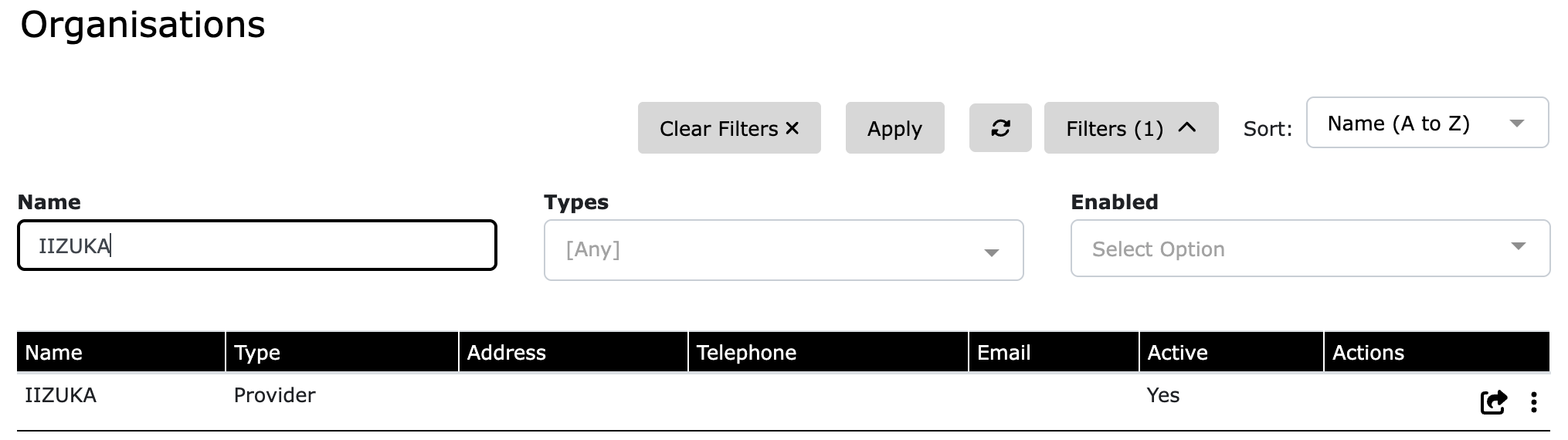Click the Telephone column header
The height and width of the screenshot is (440, 1568).
(746, 353)
